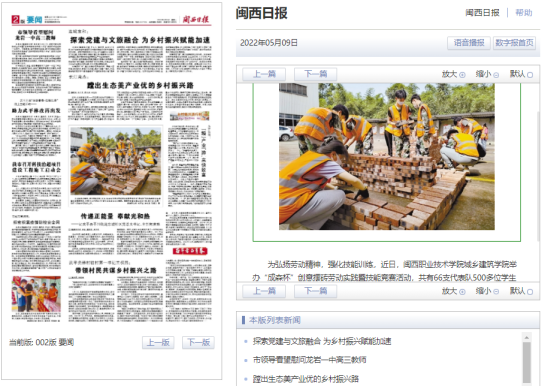Click the bottom 放大 zoom-in icon
The width and height of the screenshot is (548, 386).
point(462,292)
